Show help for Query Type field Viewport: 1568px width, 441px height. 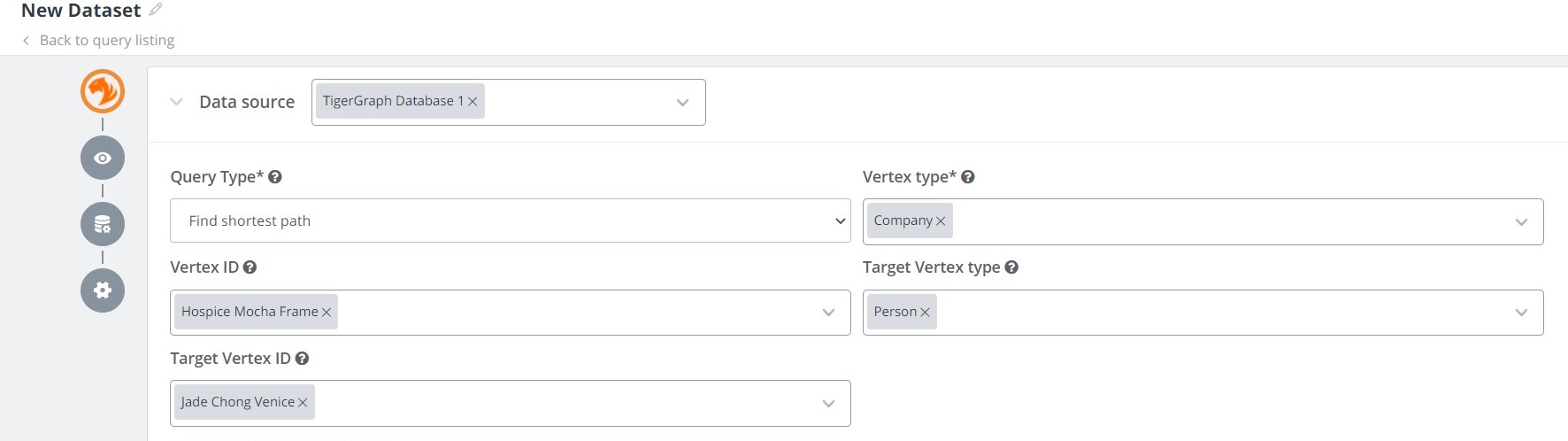click(x=275, y=177)
